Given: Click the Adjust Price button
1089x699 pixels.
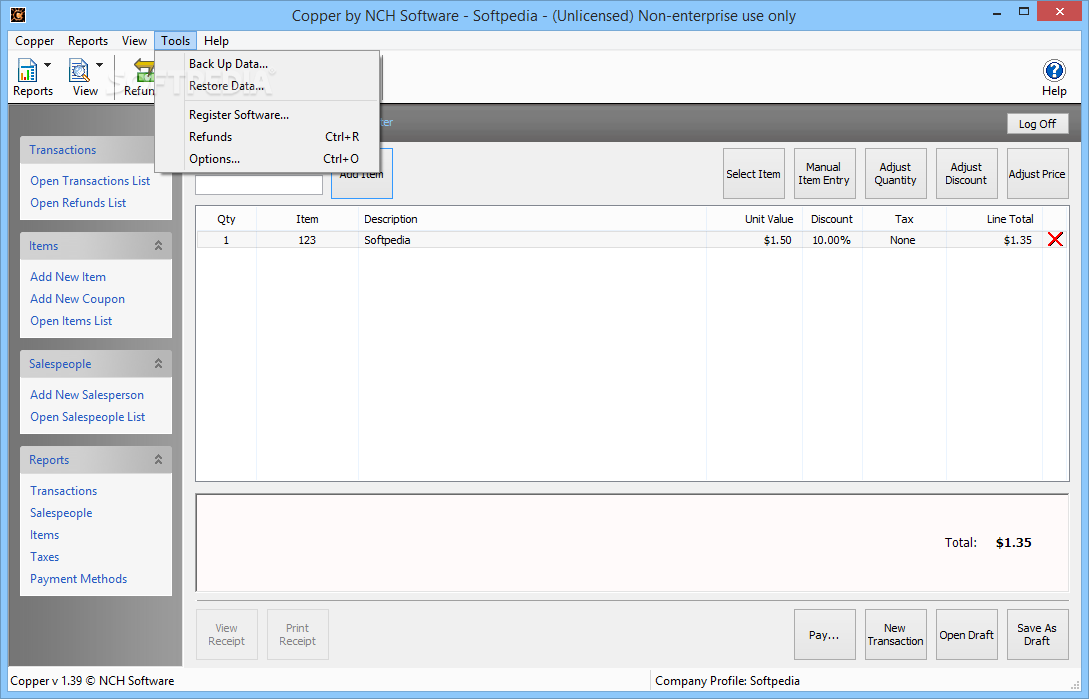Looking at the screenshot, I should coord(1038,174).
